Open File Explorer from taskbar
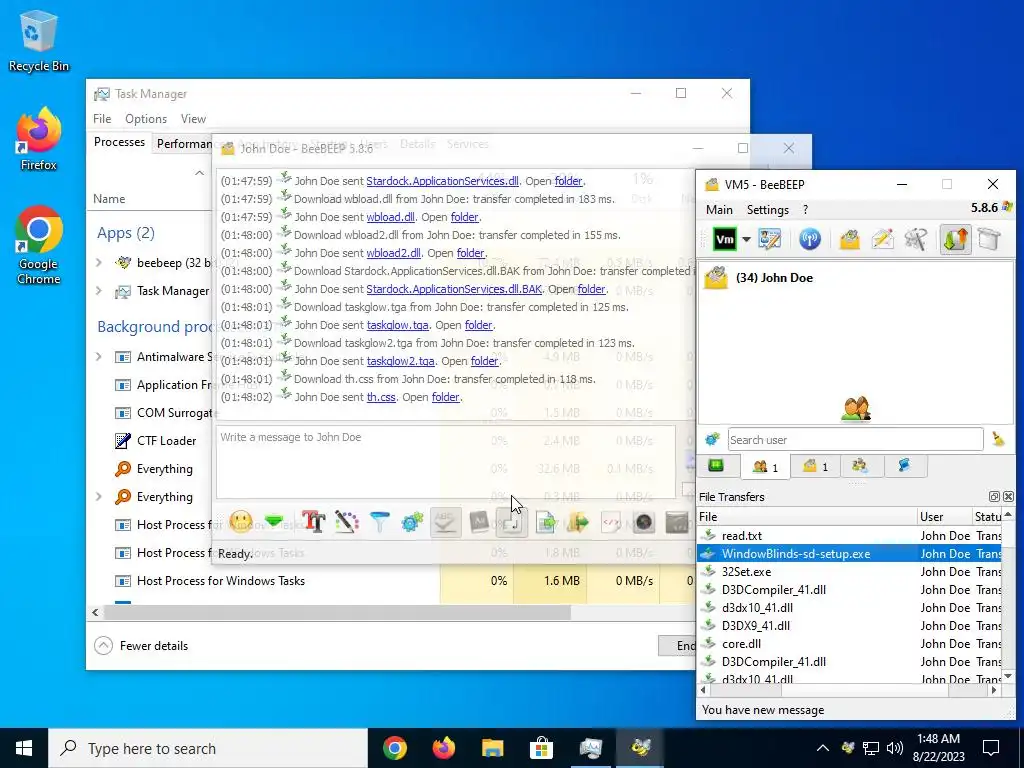This screenshot has height=768, width=1024. coord(492,748)
